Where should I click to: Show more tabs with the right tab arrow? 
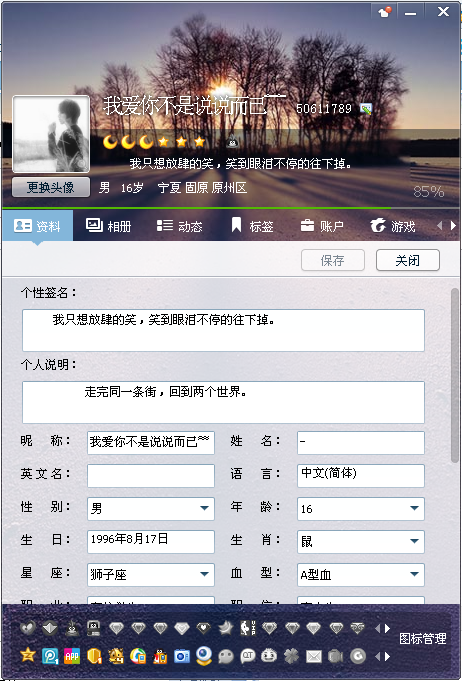click(x=453, y=225)
